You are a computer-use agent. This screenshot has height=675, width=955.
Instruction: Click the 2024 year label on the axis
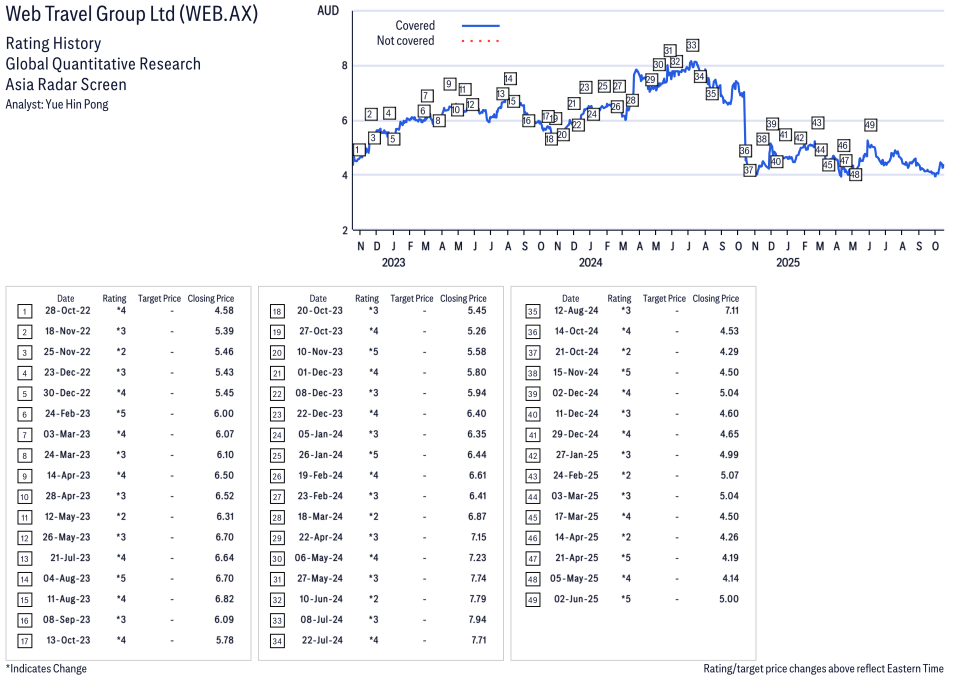[590, 263]
